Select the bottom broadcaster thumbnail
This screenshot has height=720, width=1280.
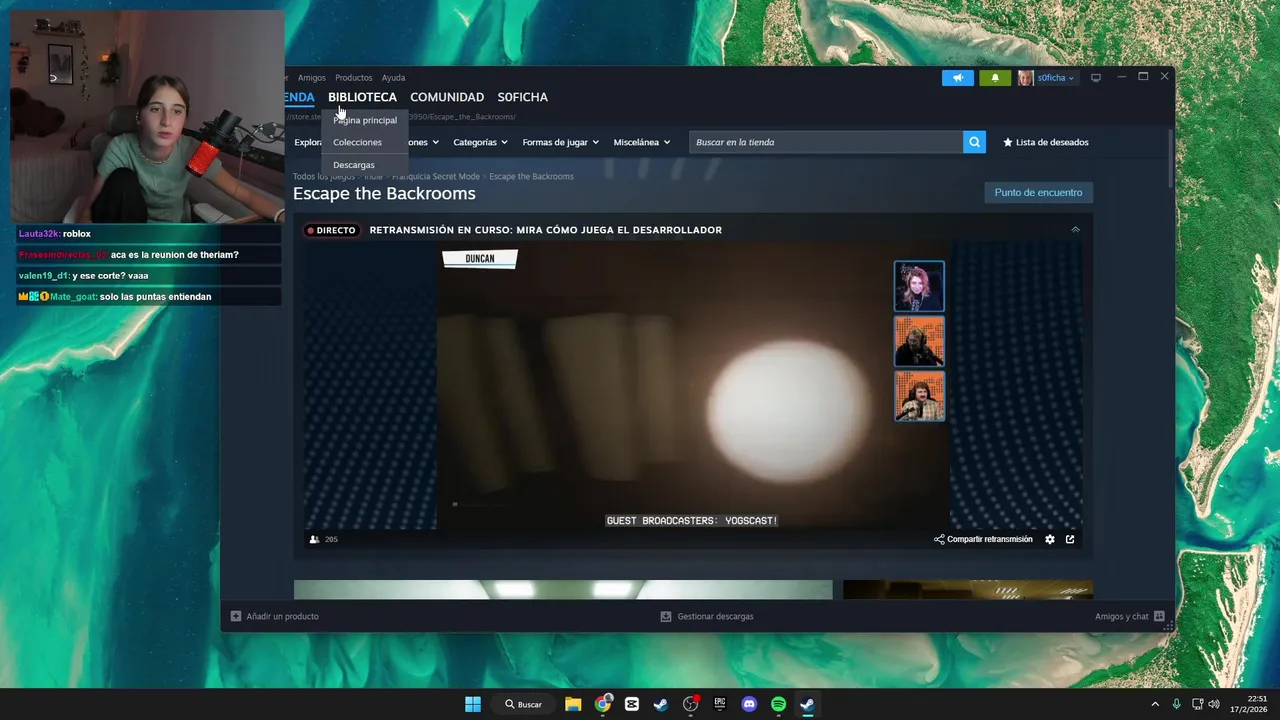point(919,396)
